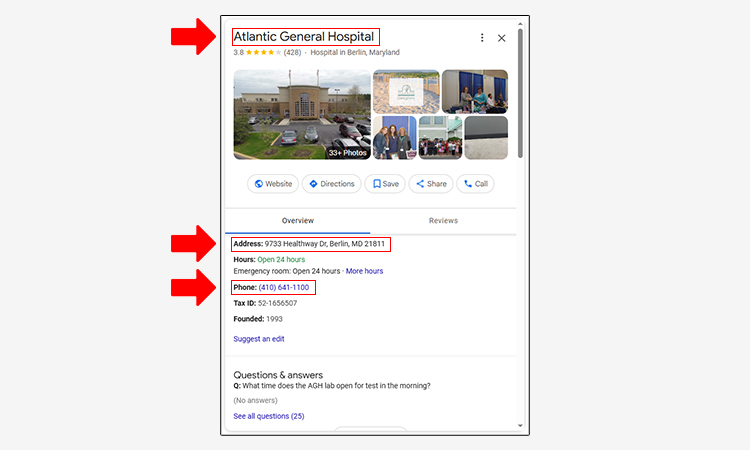750x450 pixels.
Task: Click the scrollbar up arrow
Action: point(520,22)
